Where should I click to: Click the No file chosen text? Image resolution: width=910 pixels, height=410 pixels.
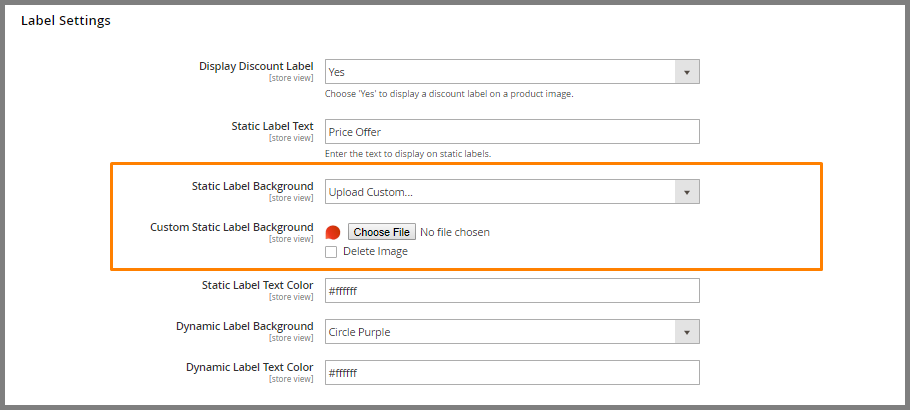[x=455, y=232]
